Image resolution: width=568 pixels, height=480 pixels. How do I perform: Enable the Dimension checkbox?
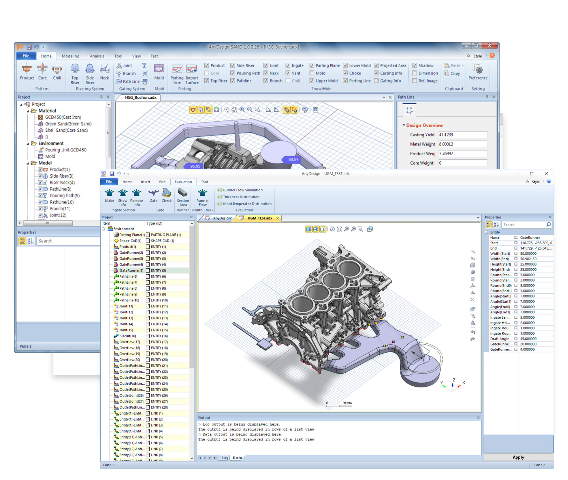415,73
